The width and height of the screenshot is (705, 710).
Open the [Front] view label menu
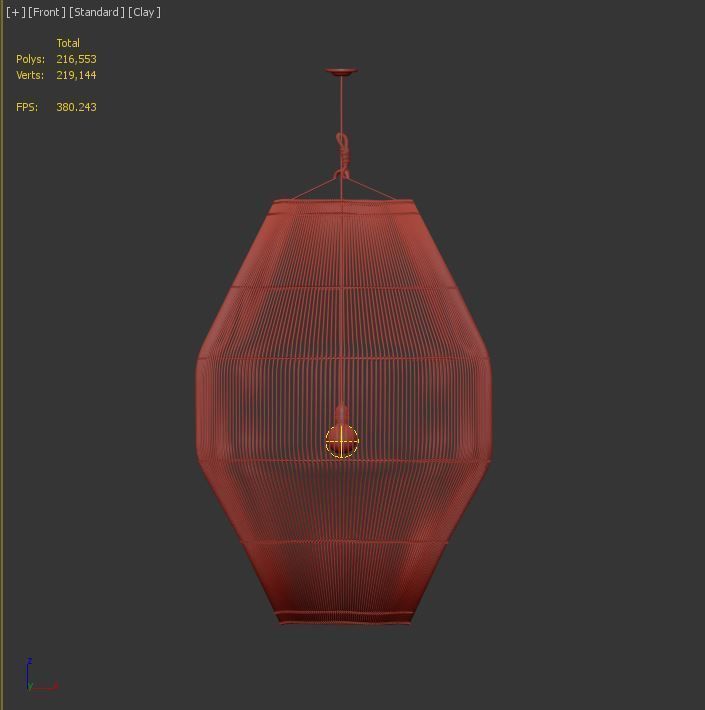coord(47,12)
